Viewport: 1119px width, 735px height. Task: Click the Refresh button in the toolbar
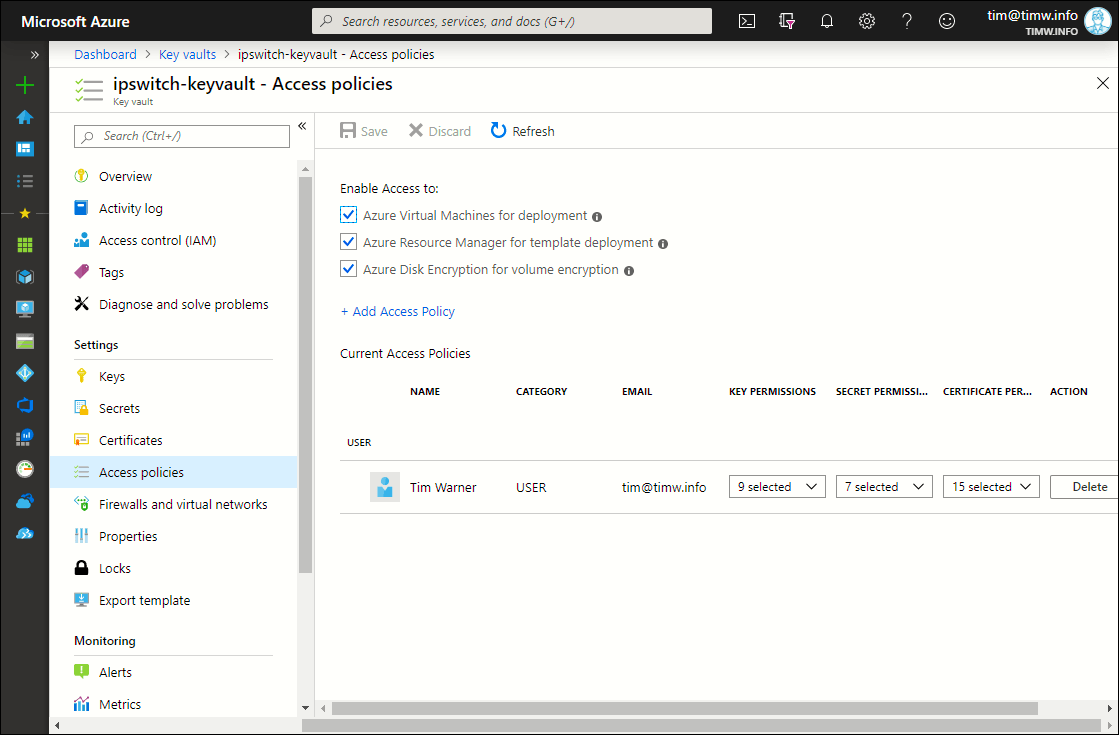tap(522, 131)
